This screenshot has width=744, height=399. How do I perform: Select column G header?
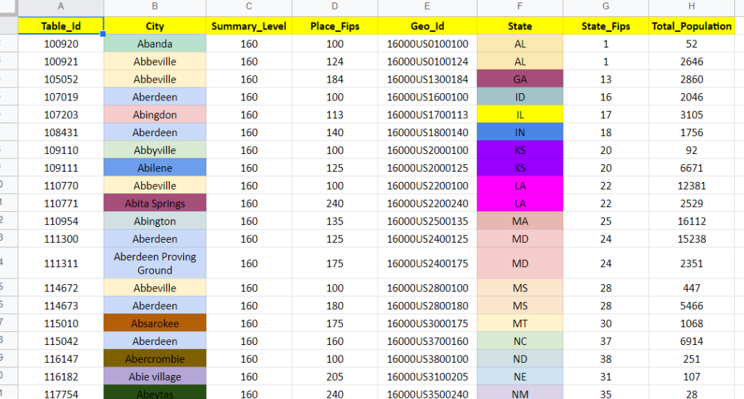606,7
